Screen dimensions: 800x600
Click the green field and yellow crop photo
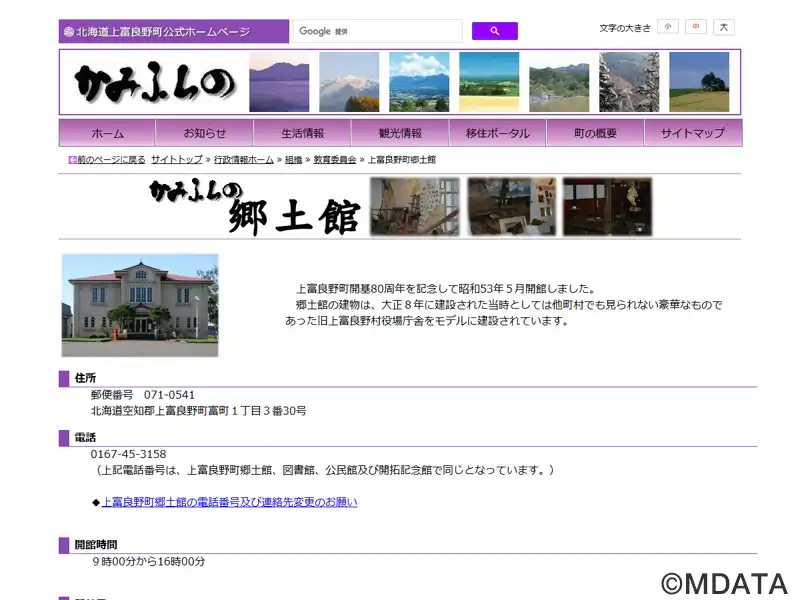[x=489, y=82]
